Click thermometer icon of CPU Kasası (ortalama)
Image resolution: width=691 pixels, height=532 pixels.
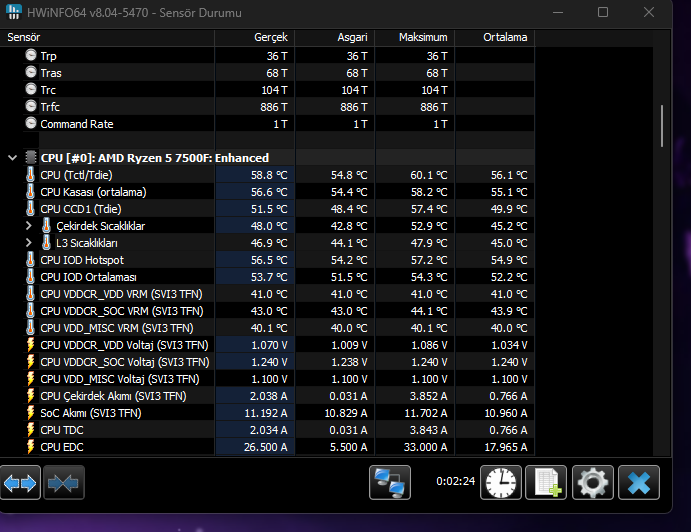point(30,191)
